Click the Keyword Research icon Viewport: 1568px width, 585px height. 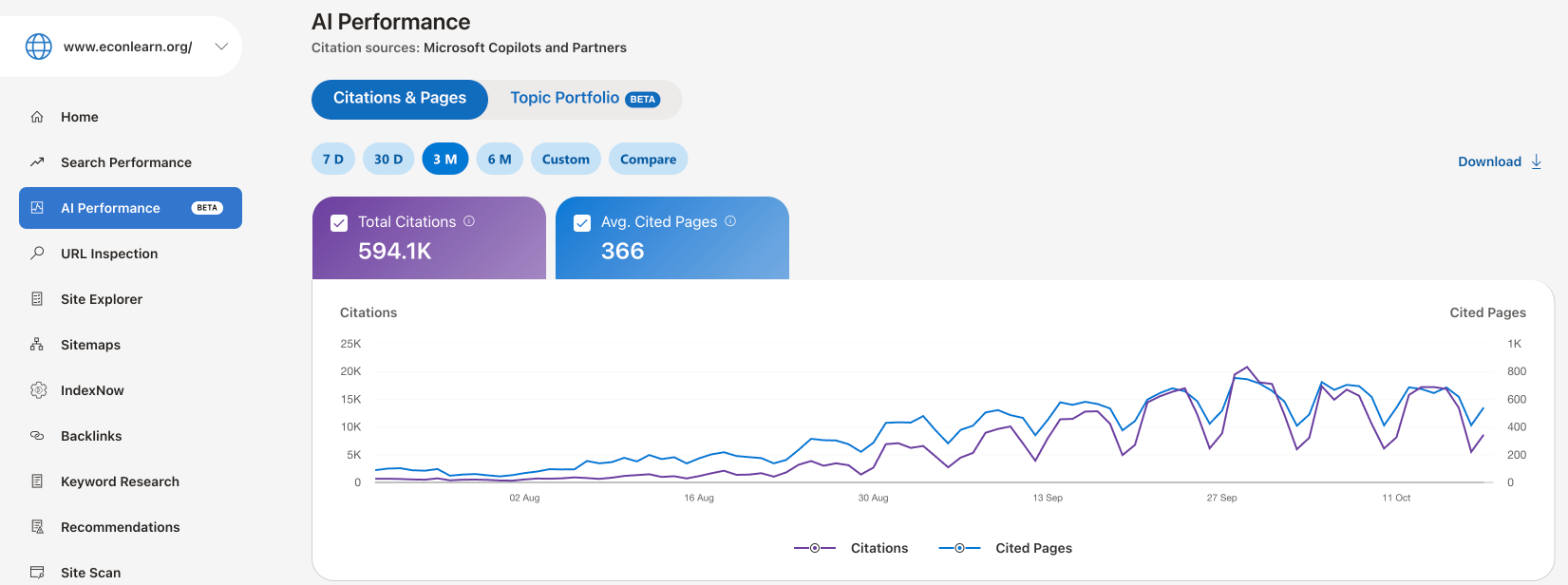pyautogui.click(x=37, y=481)
